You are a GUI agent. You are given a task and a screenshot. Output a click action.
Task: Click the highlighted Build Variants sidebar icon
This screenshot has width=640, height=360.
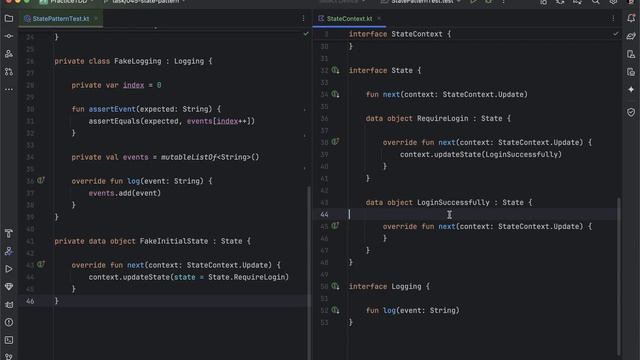coord(9,251)
